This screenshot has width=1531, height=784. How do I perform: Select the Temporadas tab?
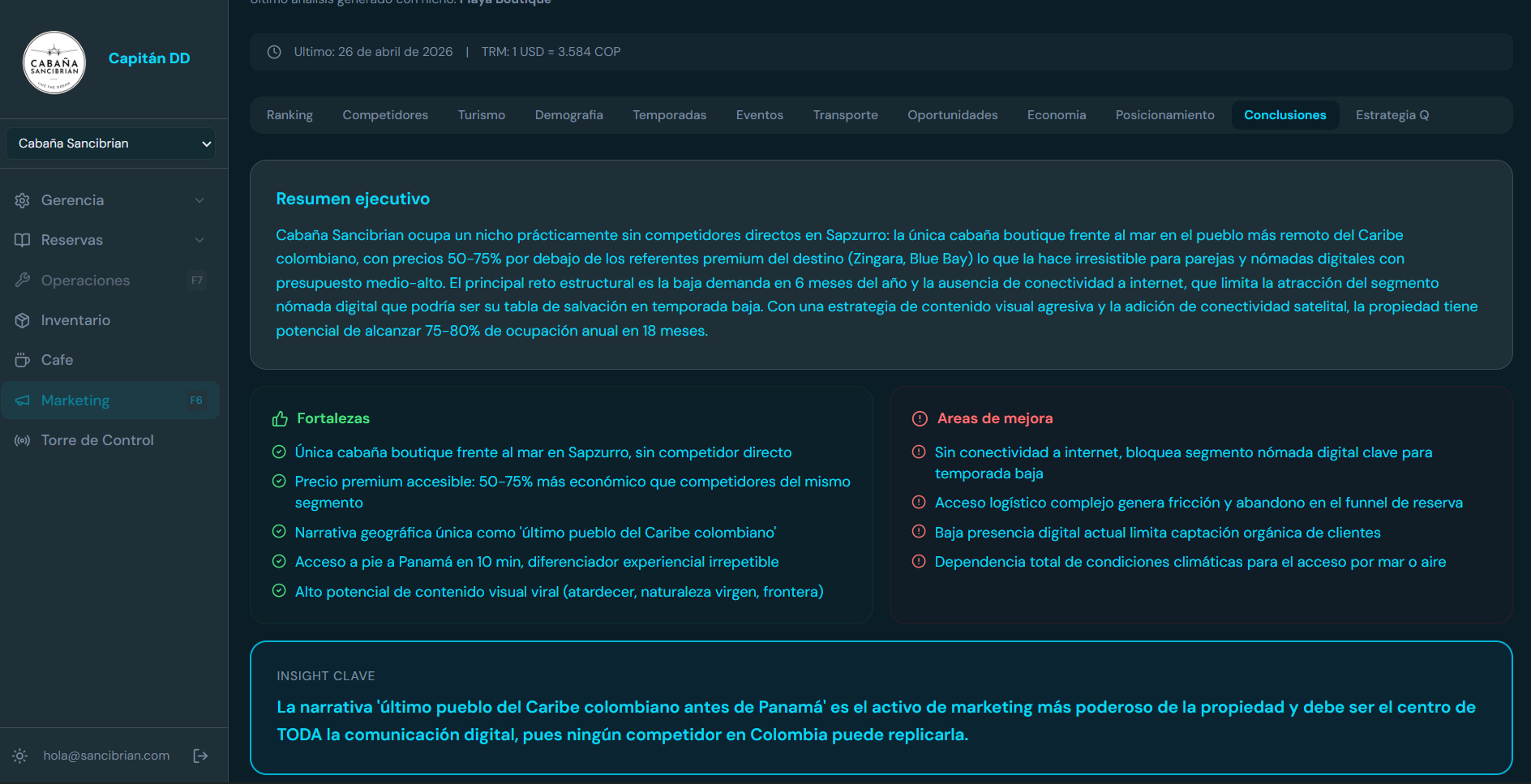(x=670, y=115)
